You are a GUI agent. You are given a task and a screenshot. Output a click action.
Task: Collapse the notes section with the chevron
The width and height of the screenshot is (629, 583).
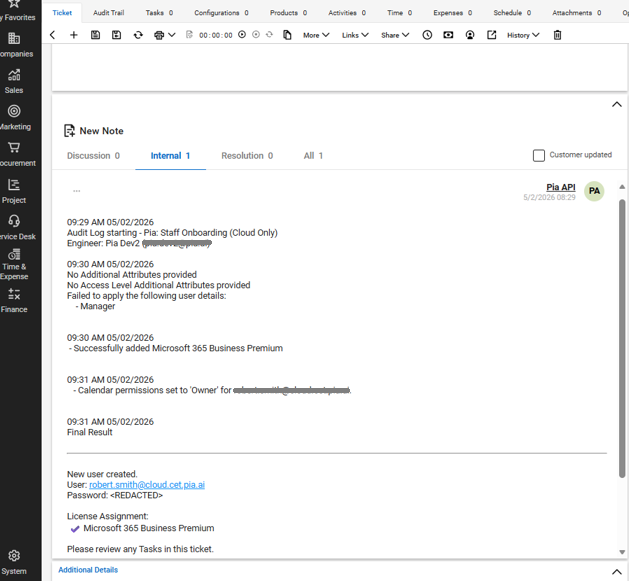pos(616,104)
